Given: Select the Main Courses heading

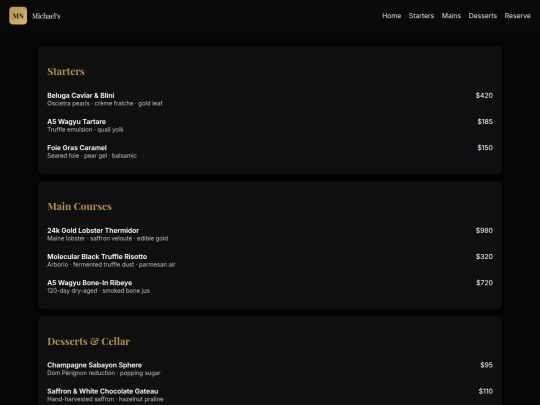Looking at the screenshot, I should (79, 206).
